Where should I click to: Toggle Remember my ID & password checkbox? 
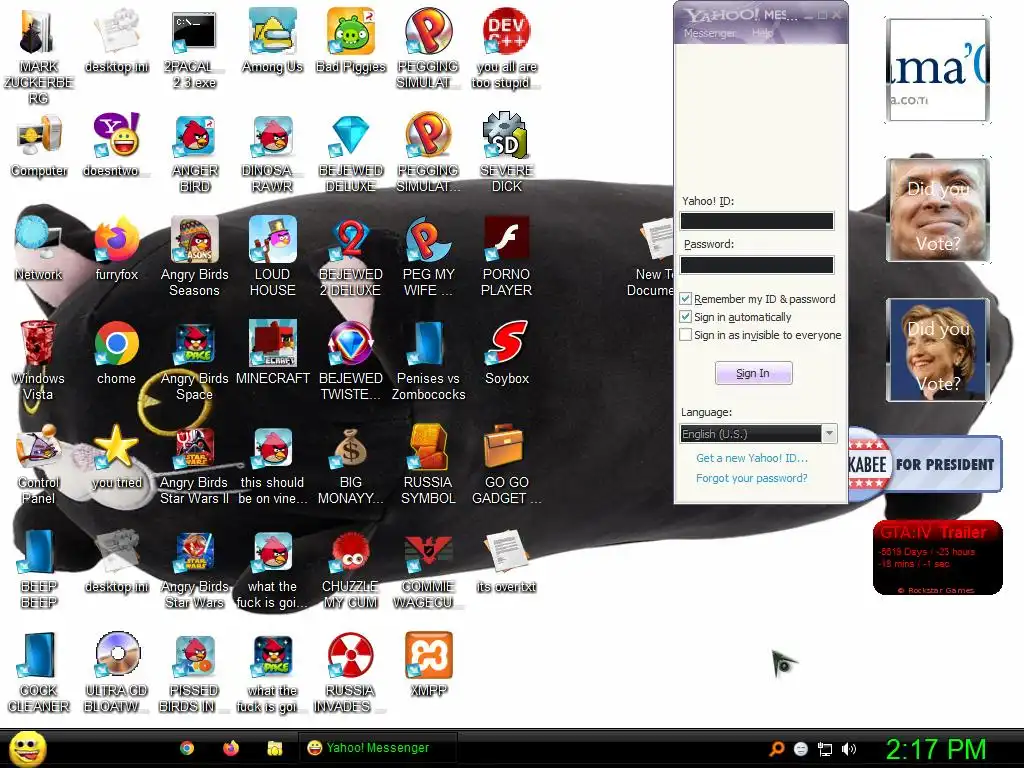pyautogui.click(x=686, y=299)
